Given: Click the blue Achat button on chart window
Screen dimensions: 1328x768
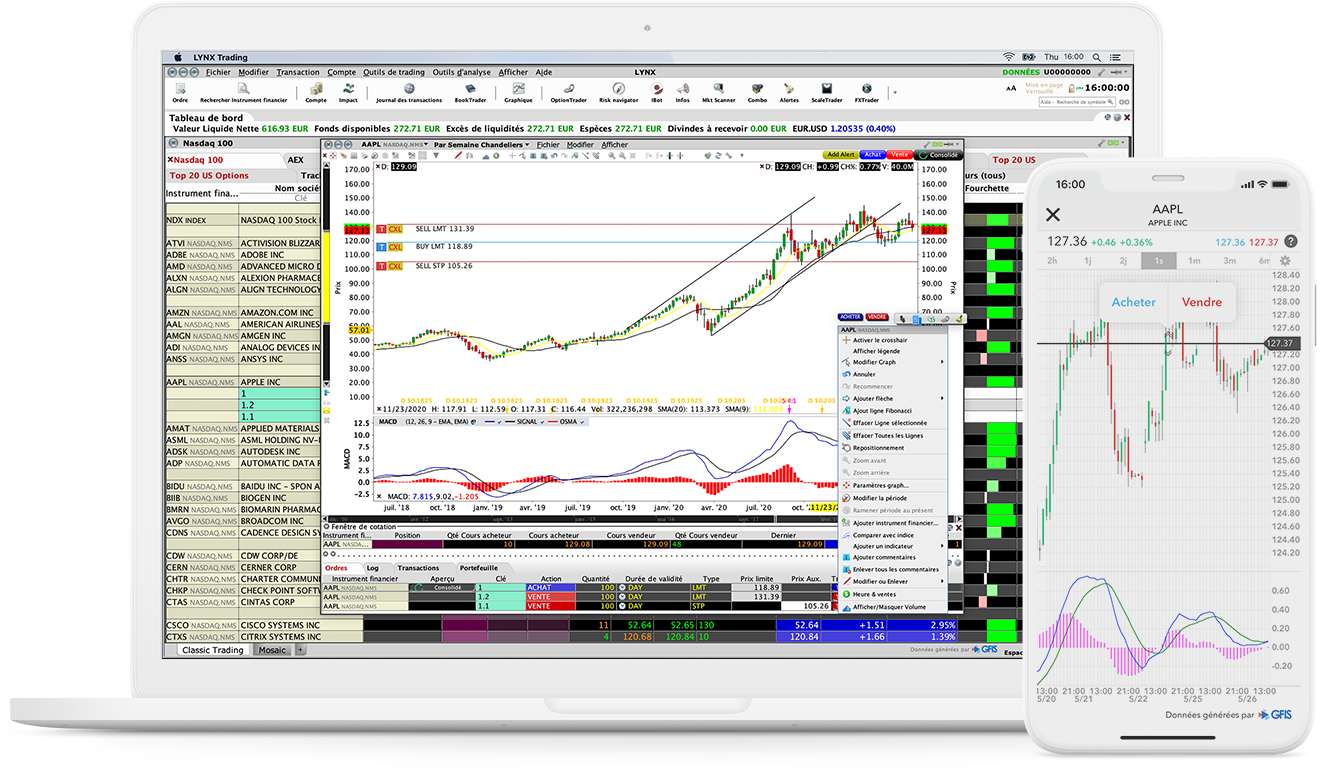Looking at the screenshot, I should point(873,155).
